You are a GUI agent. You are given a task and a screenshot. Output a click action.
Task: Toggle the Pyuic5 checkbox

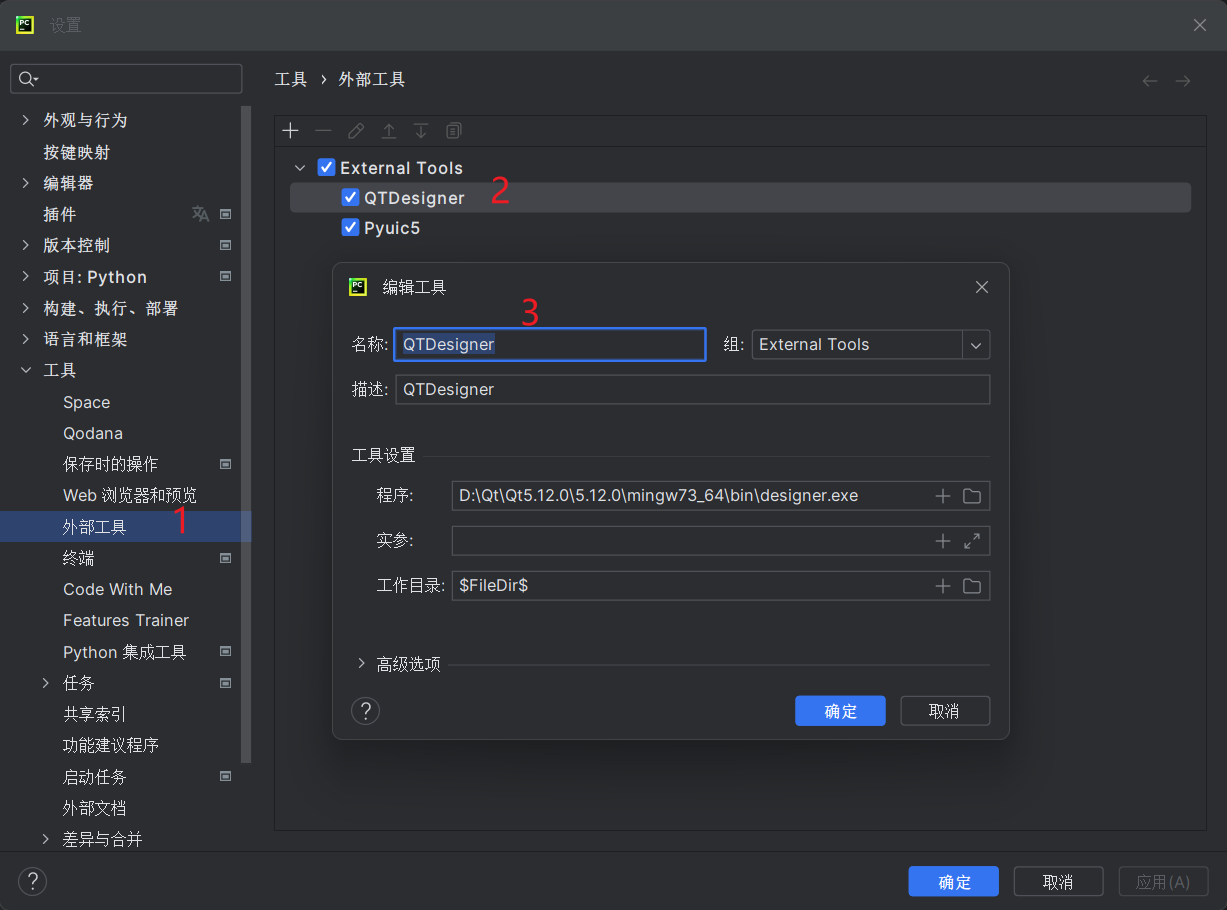(x=350, y=227)
